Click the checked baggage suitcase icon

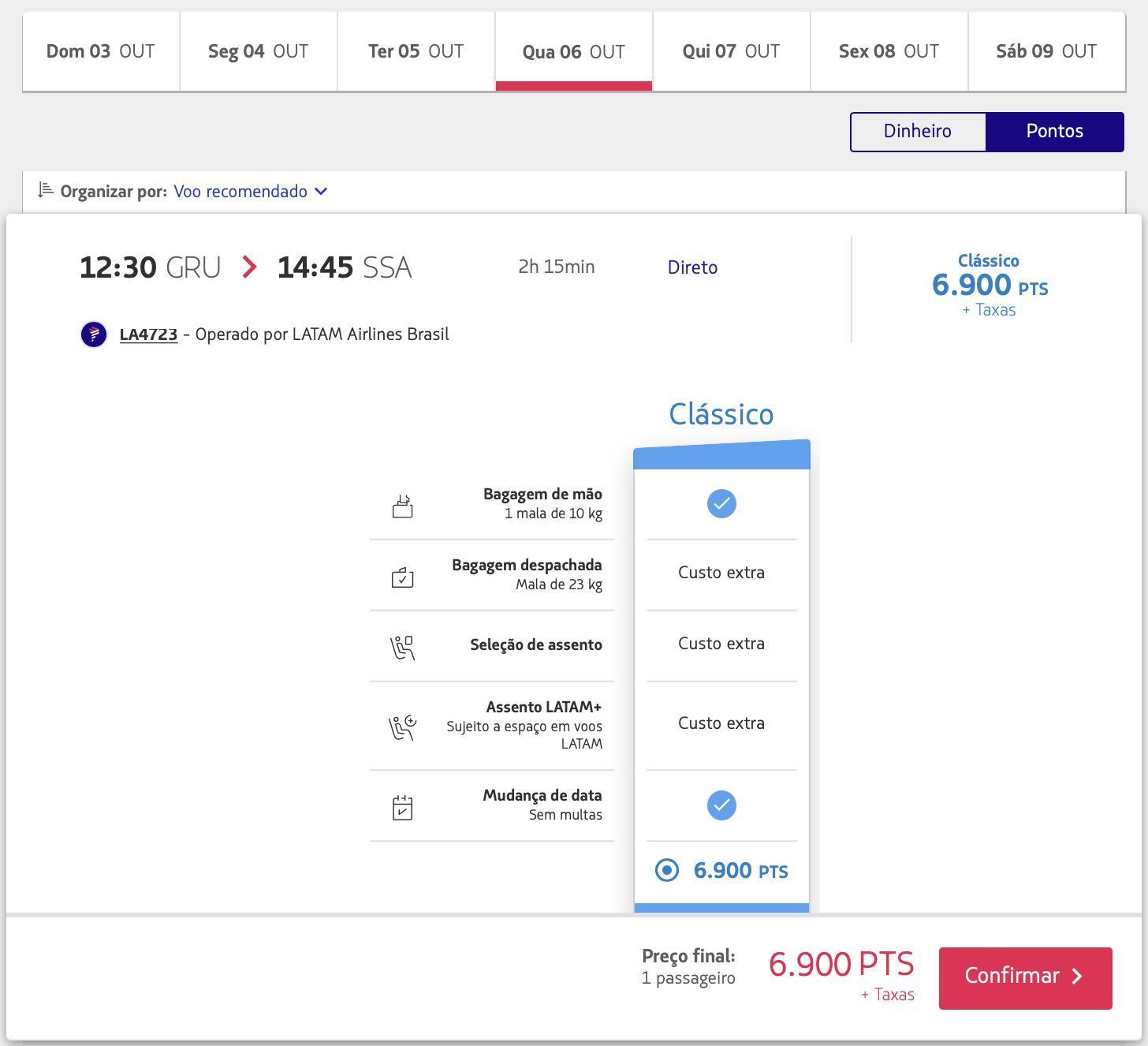tap(403, 577)
